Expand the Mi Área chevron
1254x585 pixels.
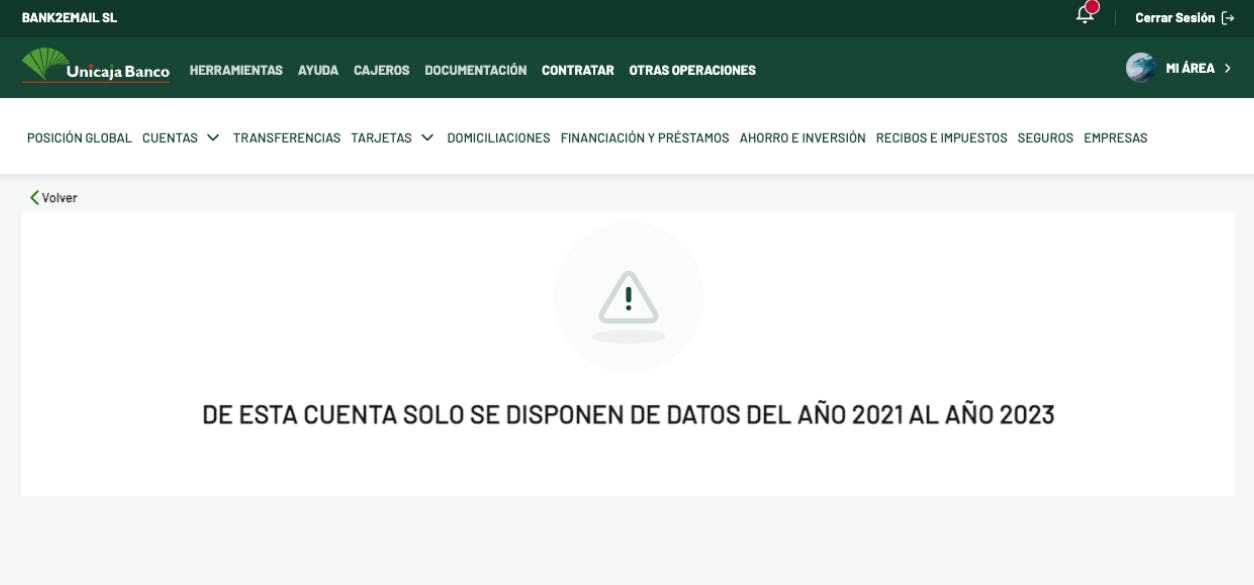(1227, 68)
